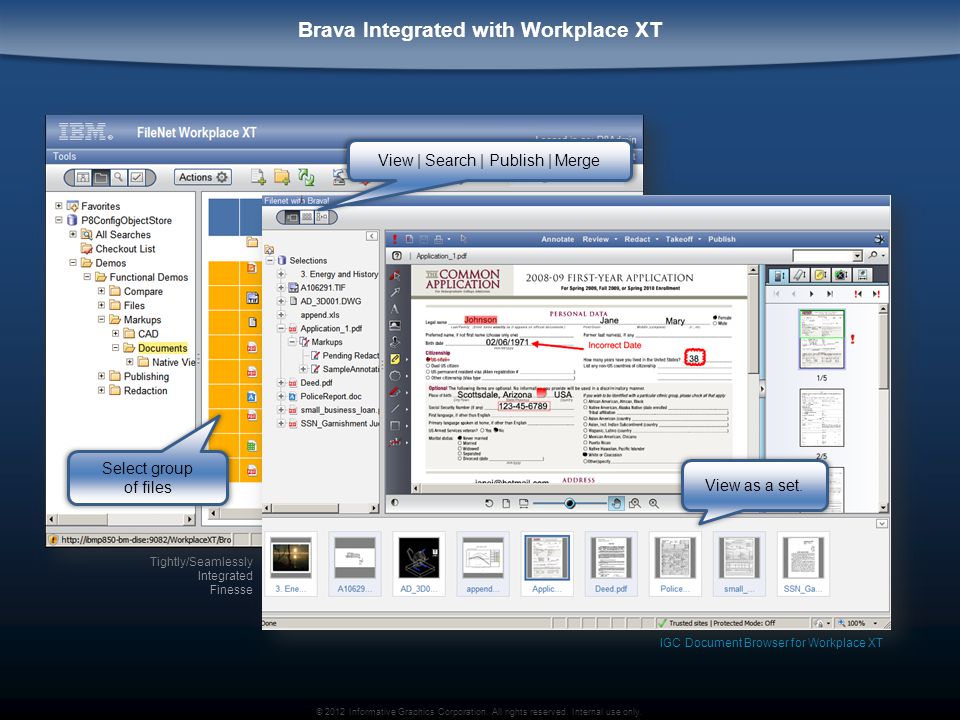
Task: Click the zoom region magnifier icon
Action: coord(635,503)
